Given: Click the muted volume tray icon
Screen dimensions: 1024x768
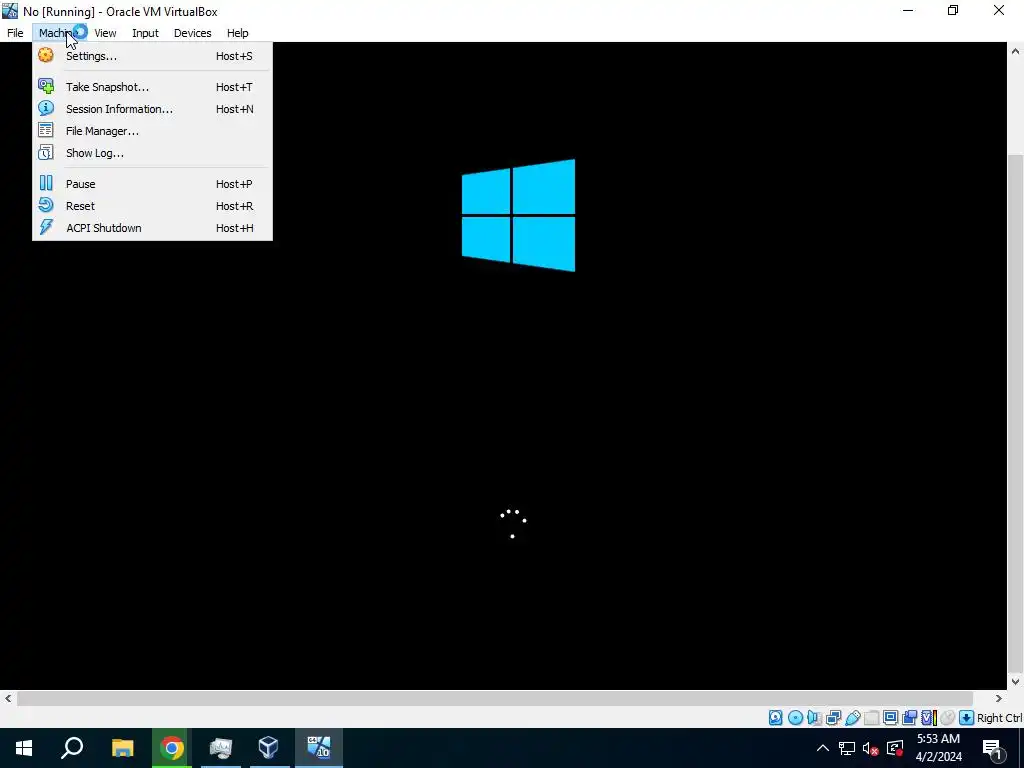Looking at the screenshot, I should pos(871,748).
